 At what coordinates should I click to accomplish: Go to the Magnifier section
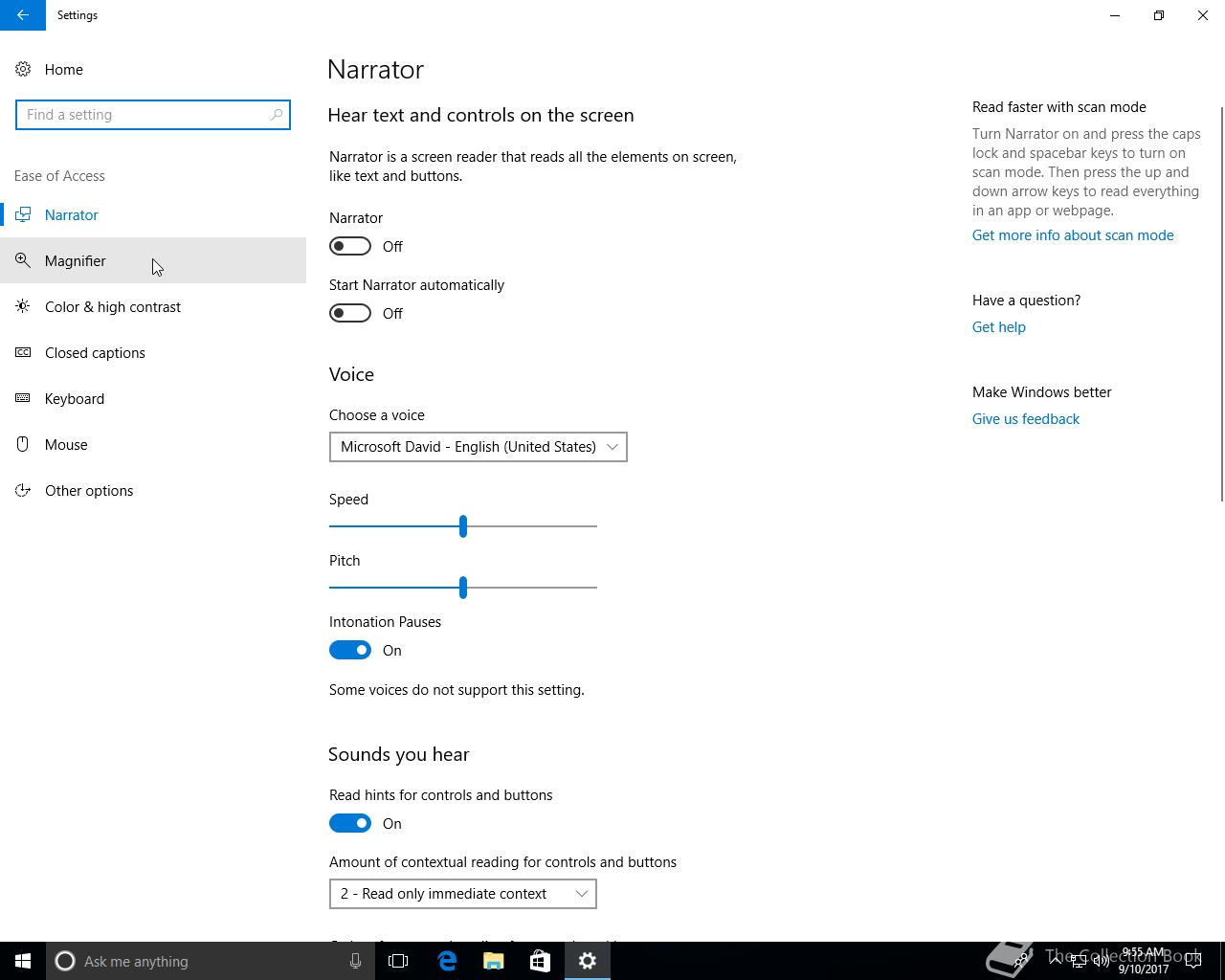click(x=153, y=260)
